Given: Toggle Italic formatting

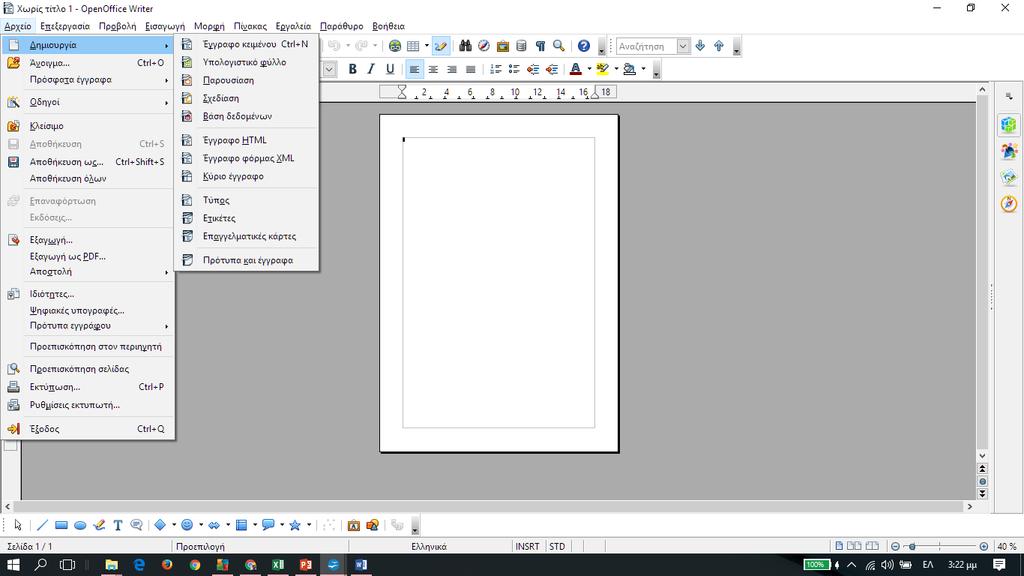Looking at the screenshot, I should point(371,69).
